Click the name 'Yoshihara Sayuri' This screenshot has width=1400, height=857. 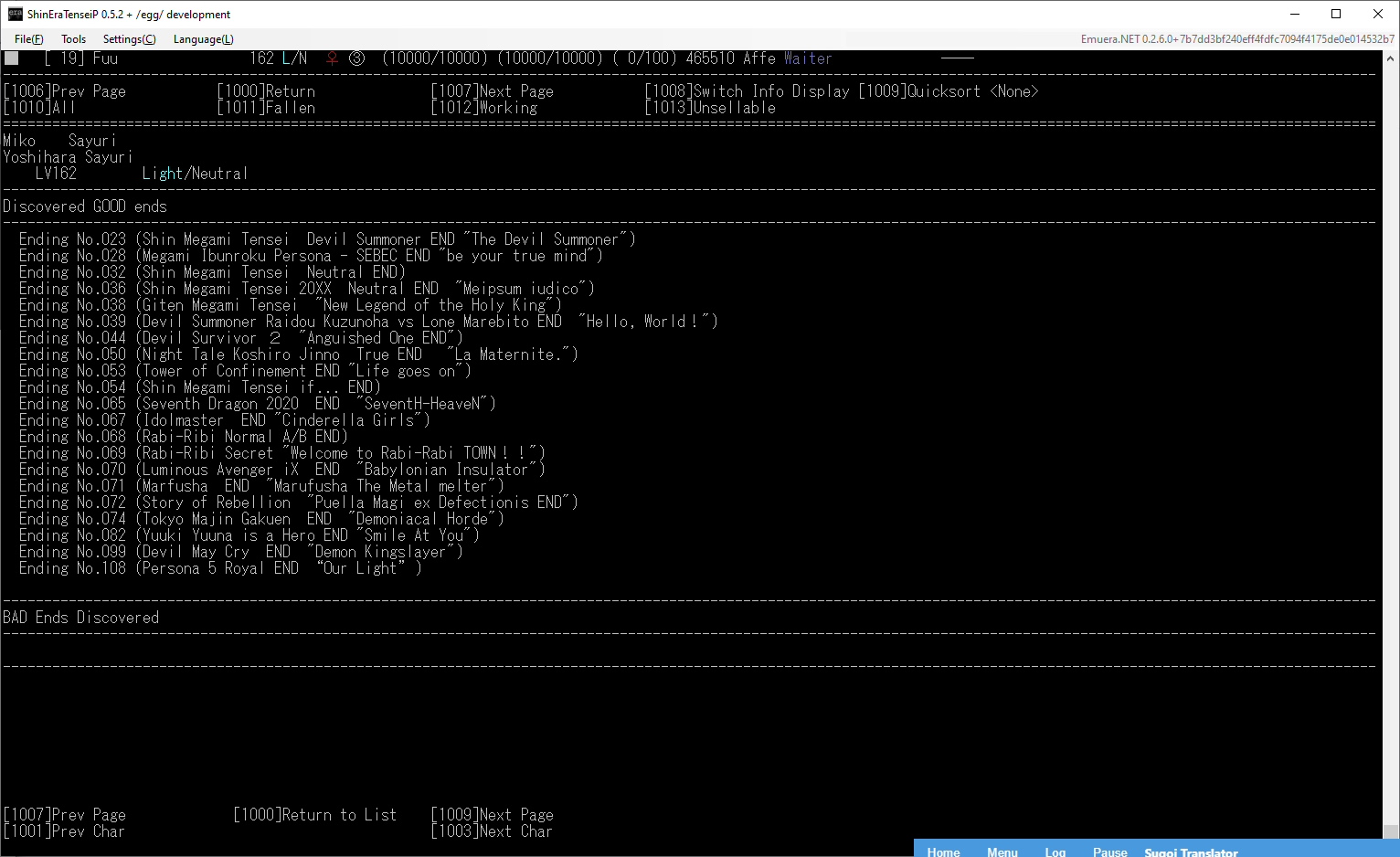point(68,157)
